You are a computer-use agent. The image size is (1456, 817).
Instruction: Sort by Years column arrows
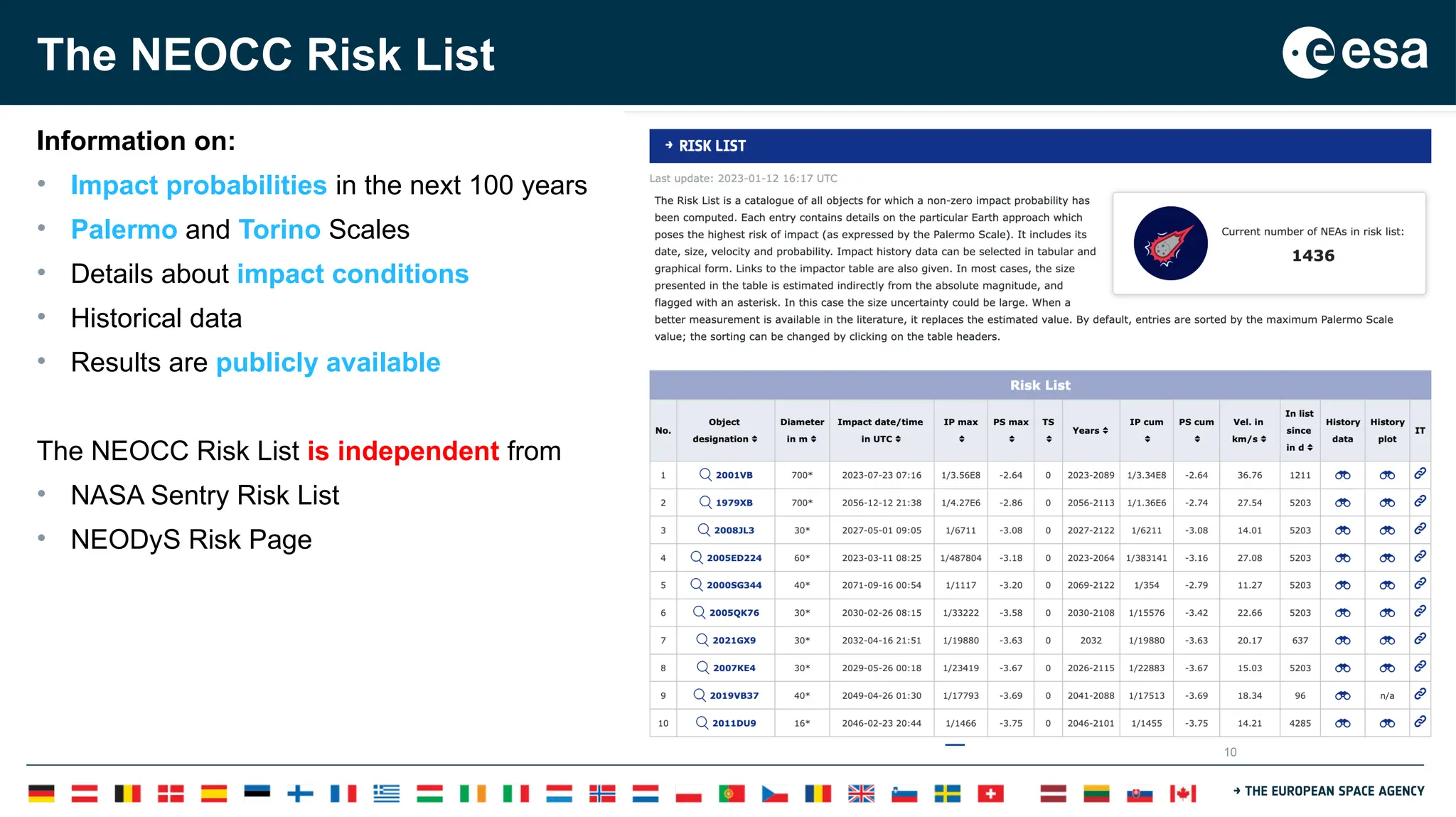pos(1106,431)
